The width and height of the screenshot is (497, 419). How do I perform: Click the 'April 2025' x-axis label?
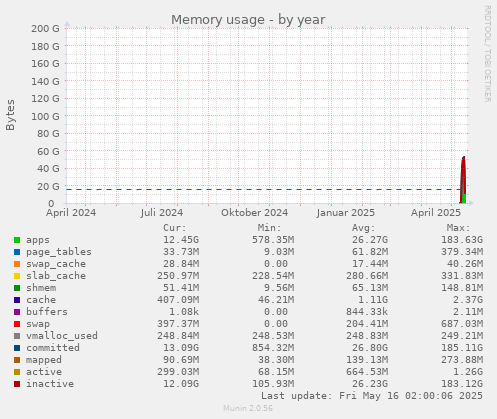436,213
